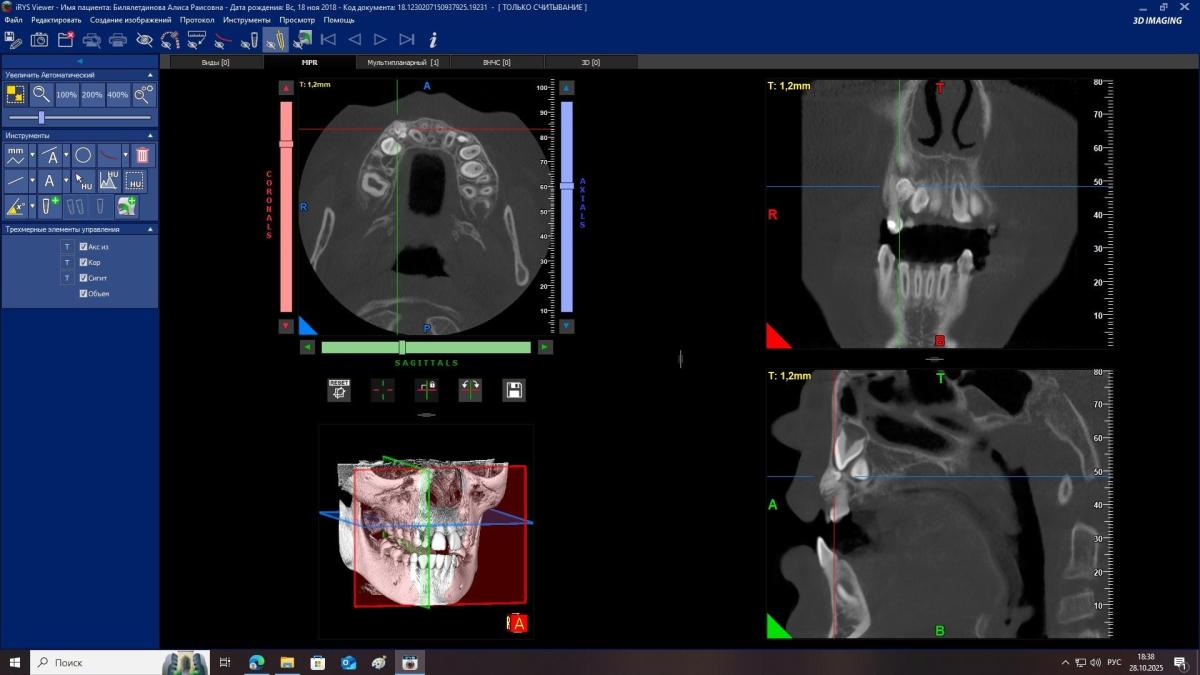Screen dimensions: 1200x675
Task: Click the floppy disk save icon below Sagittals
Action: point(514,390)
